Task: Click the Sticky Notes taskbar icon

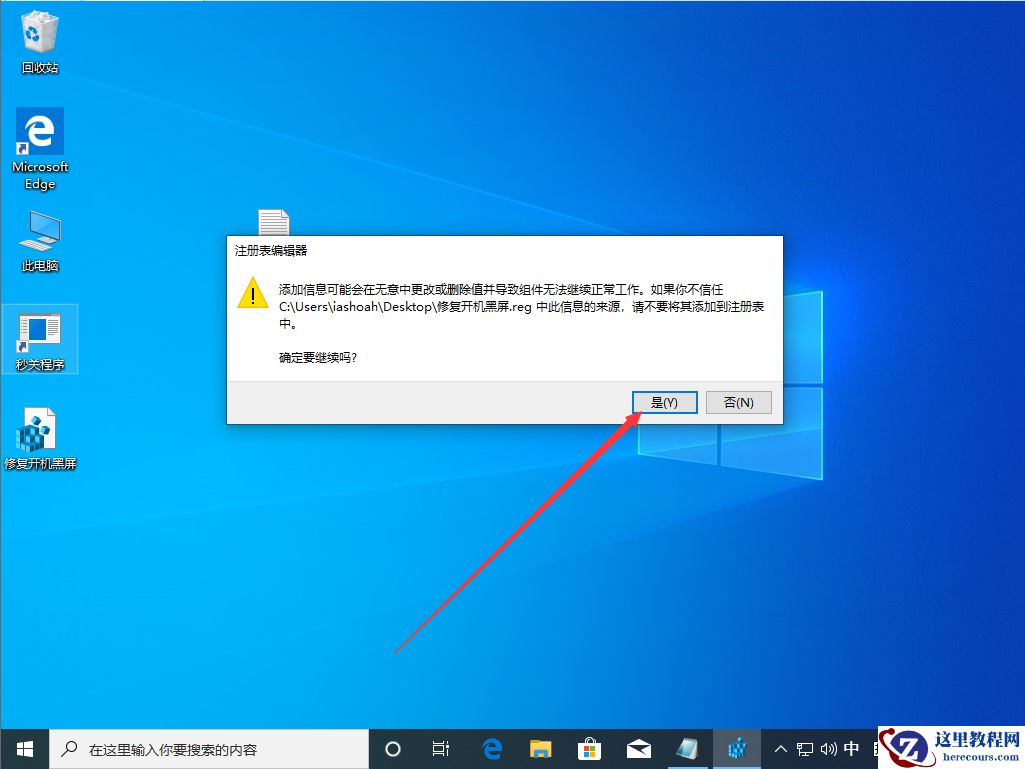Action: coord(688,748)
